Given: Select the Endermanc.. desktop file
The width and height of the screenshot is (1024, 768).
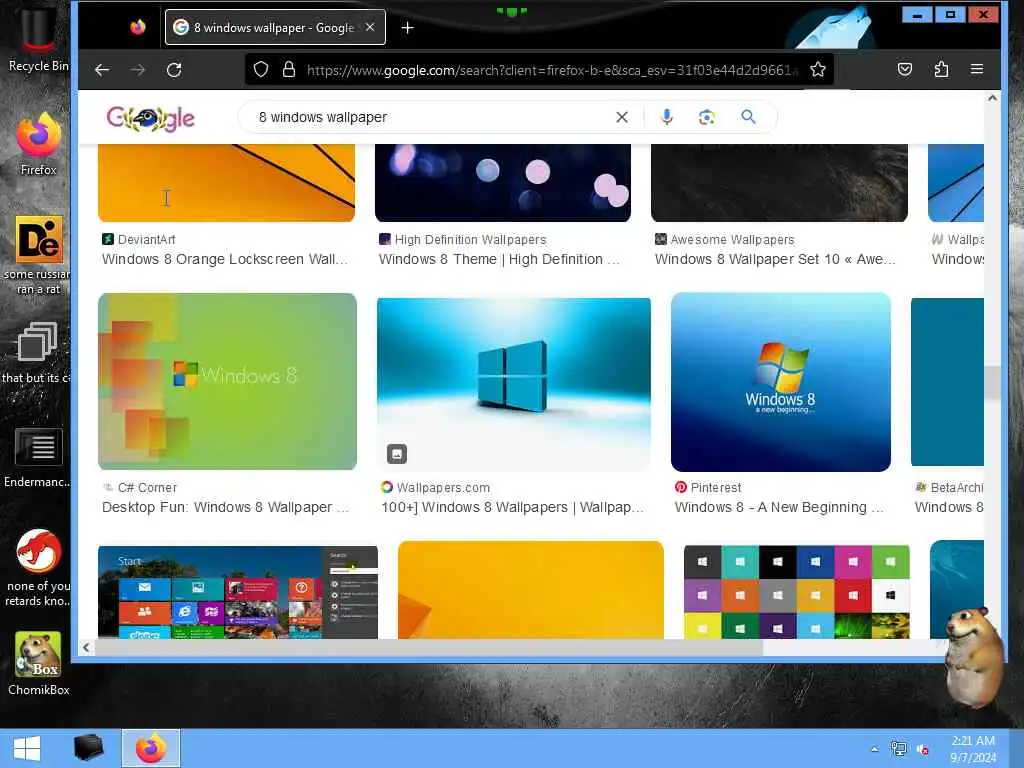Looking at the screenshot, I should click(38, 457).
